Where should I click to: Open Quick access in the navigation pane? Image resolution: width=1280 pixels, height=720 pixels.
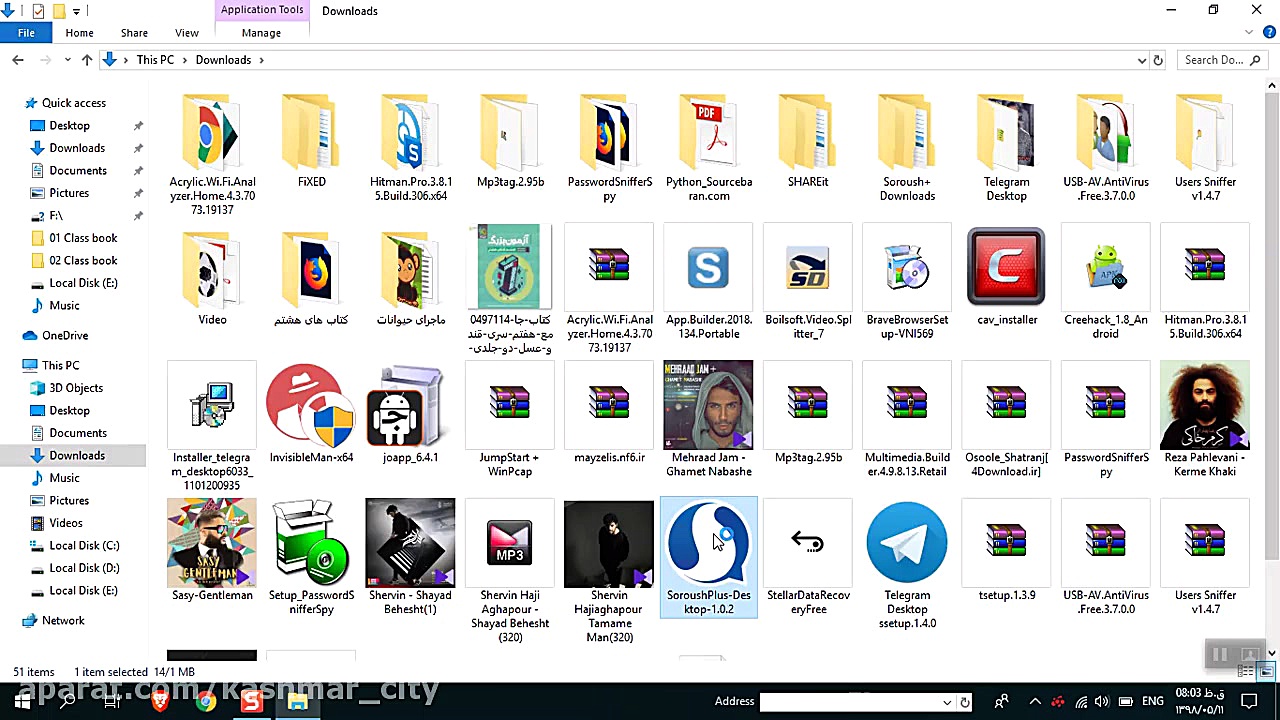pos(74,103)
